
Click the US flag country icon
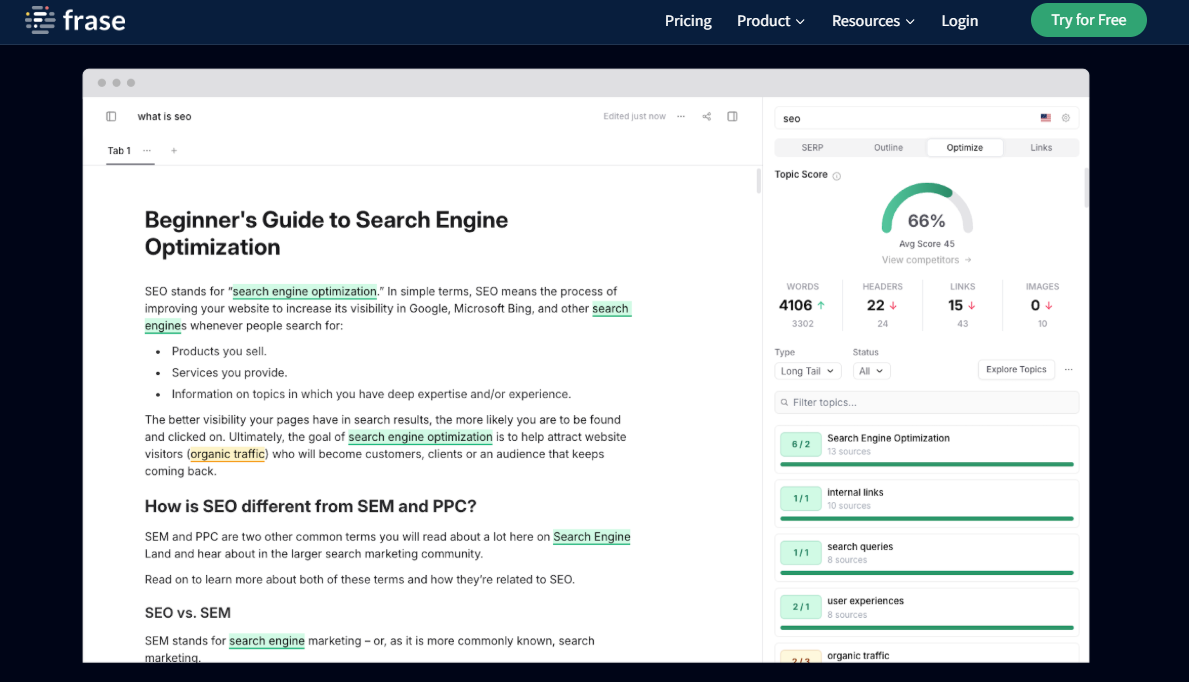point(1046,118)
